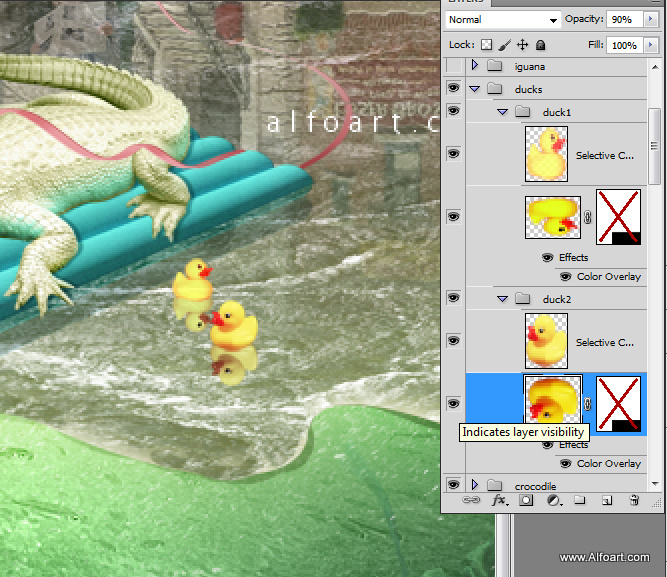Click duck1 'Color Overlay' effect label

(609, 277)
